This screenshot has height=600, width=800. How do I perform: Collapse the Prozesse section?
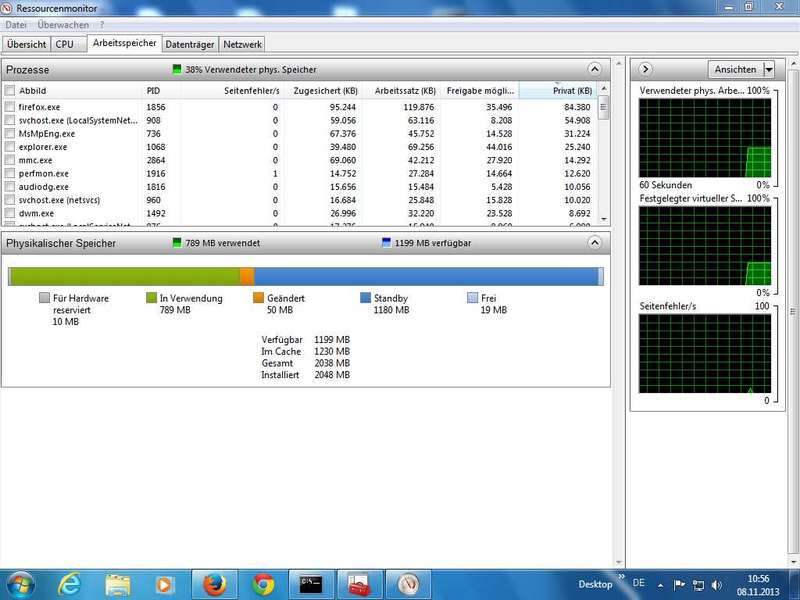(x=595, y=70)
